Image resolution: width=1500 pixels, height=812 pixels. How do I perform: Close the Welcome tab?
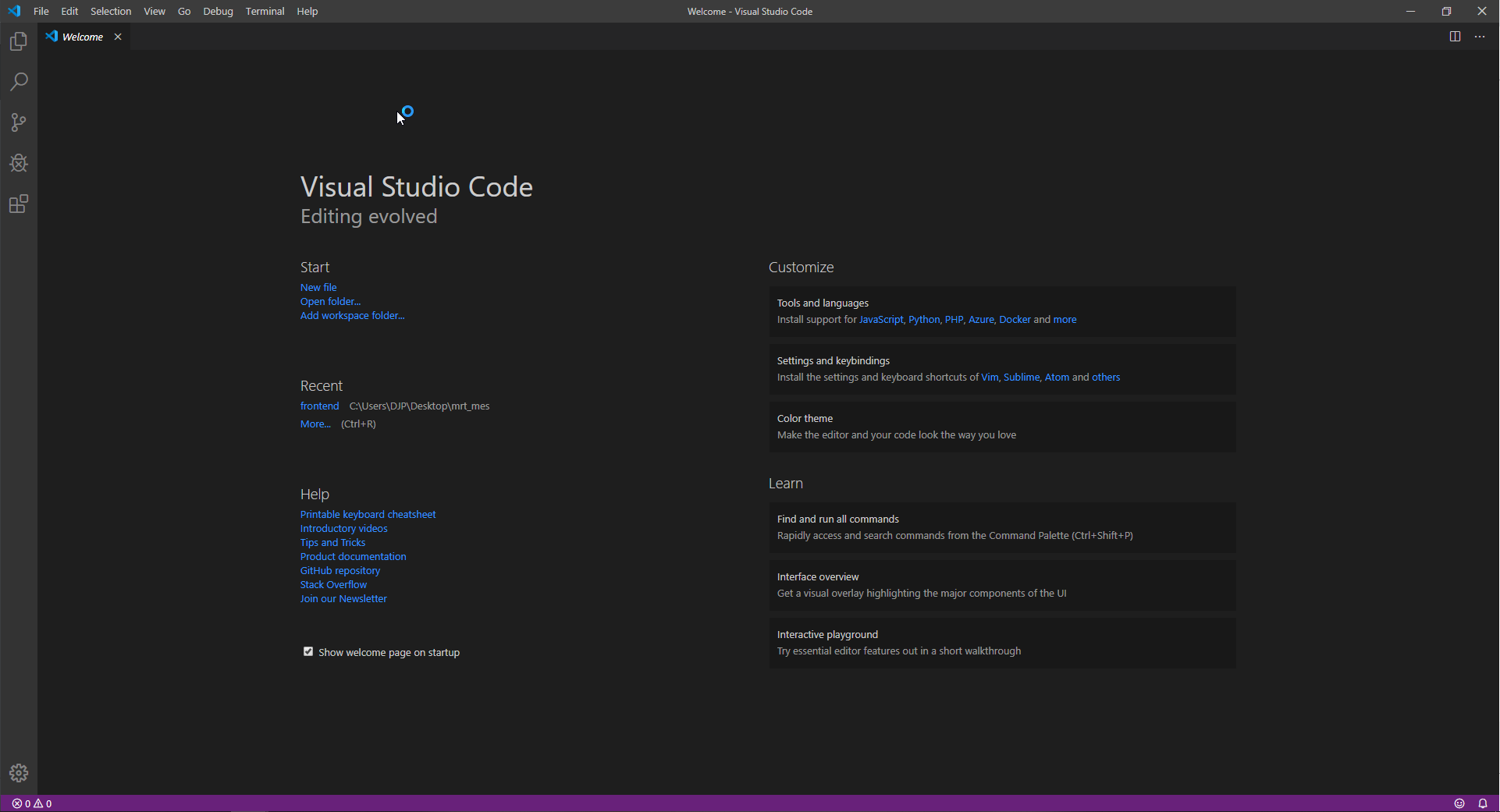pyautogui.click(x=118, y=37)
